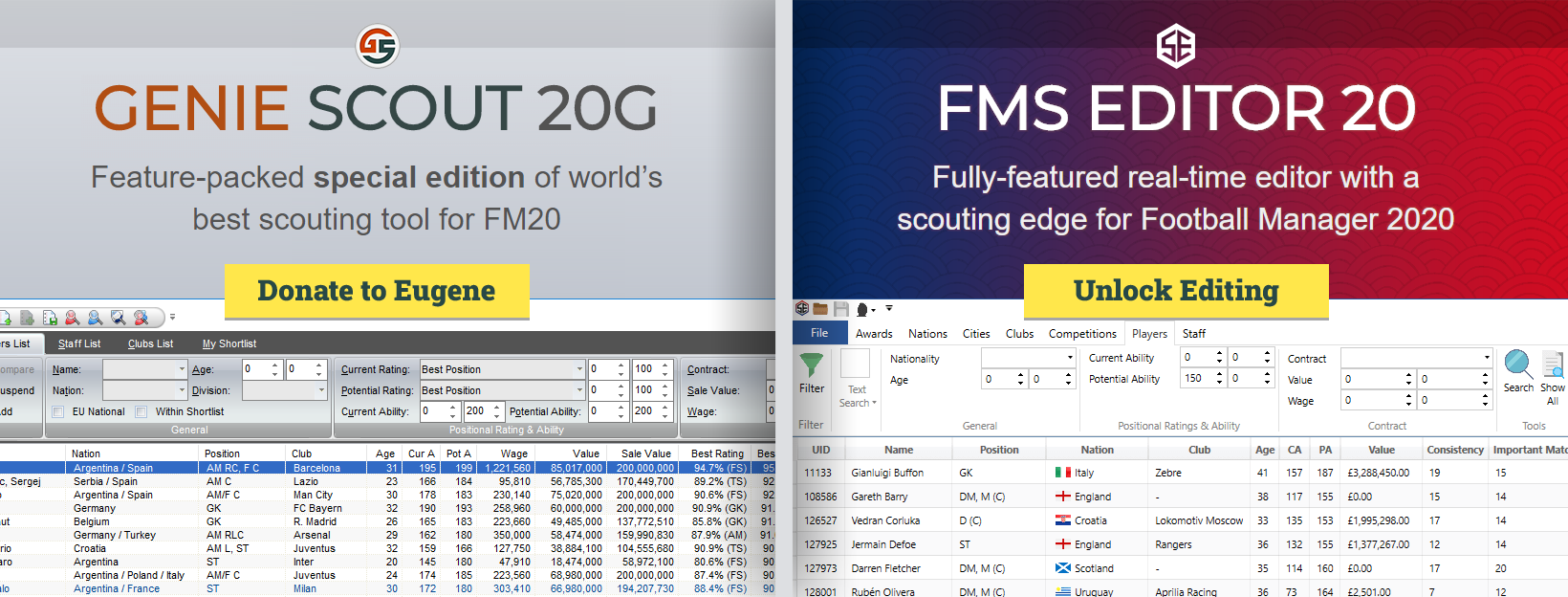The image size is (1568, 597).
Task: Click the red-and-blue people search icon
Action: (x=142, y=317)
